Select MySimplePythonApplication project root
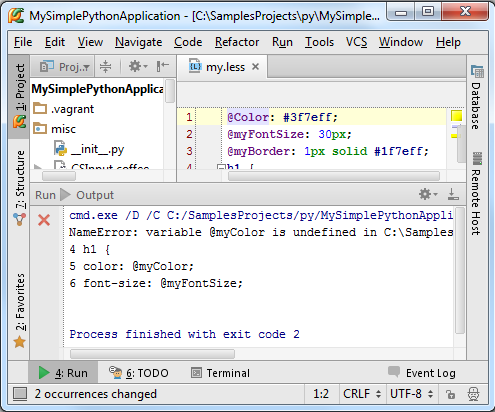The width and height of the screenshot is (495, 412). tap(97, 89)
